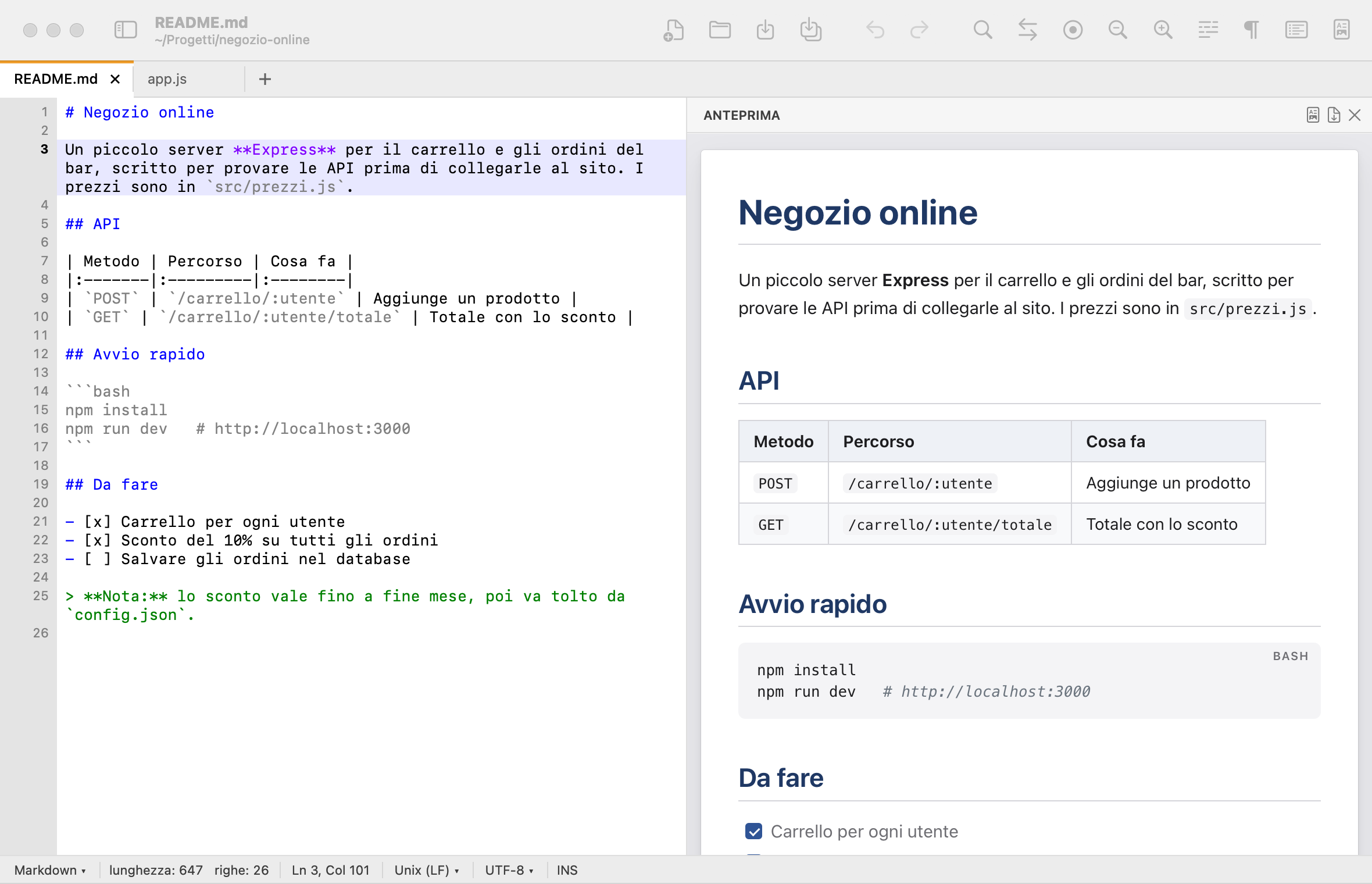
Task: Close the README.md tab
Action: pyautogui.click(x=115, y=79)
